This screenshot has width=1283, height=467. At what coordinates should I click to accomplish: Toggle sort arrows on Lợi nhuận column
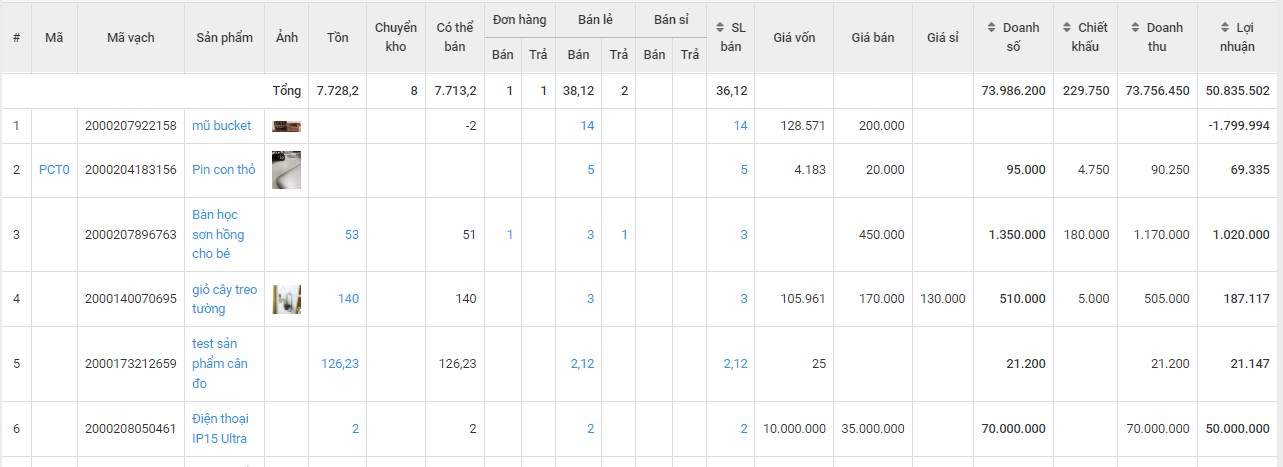click(x=1226, y=28)
